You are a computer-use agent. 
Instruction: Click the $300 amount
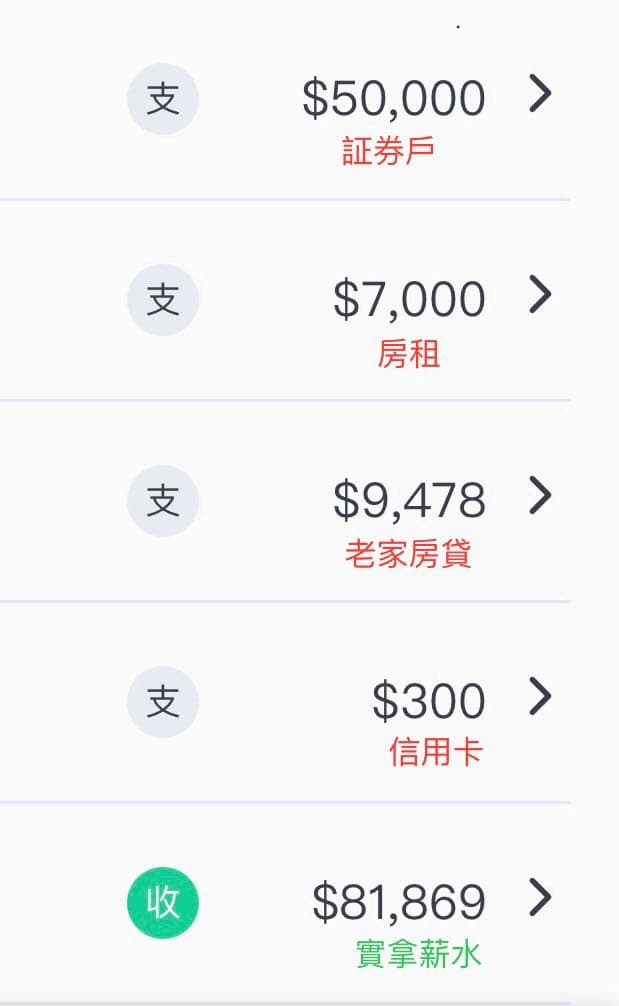point(428,701)
